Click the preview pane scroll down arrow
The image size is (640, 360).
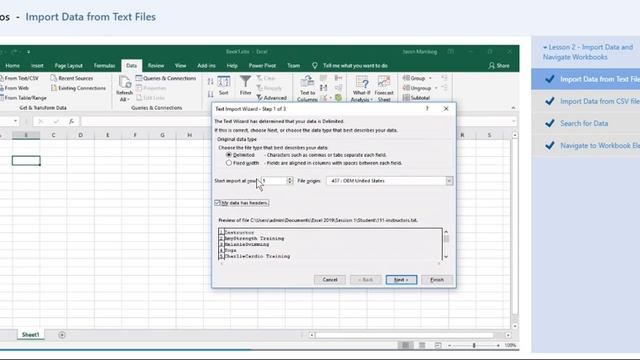[x=446, y=257]
